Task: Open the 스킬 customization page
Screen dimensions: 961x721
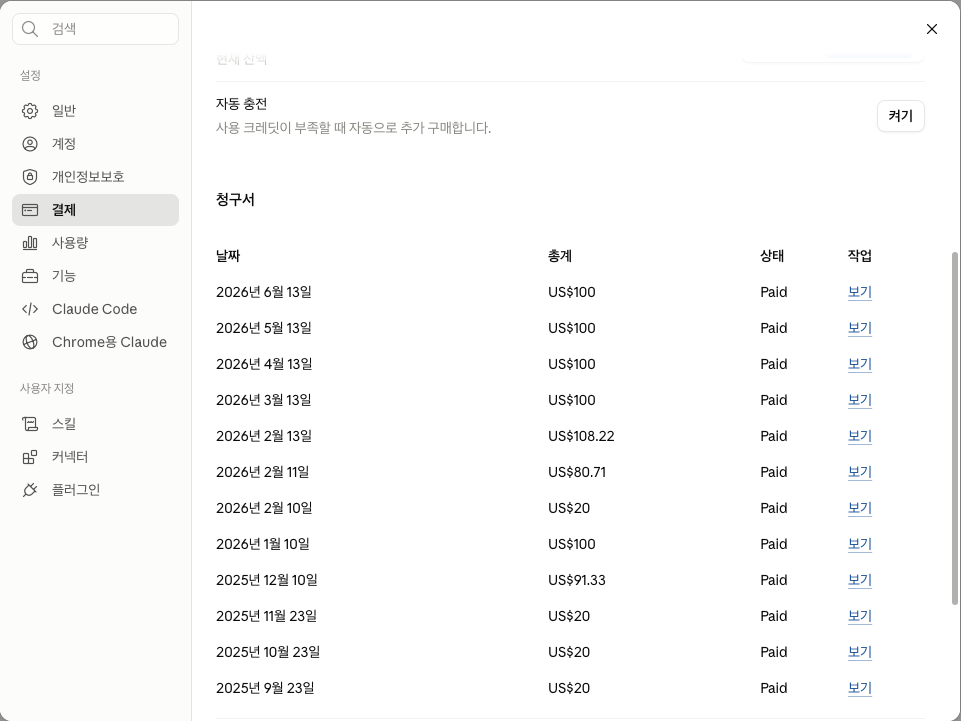Action: (x=96, y=424)
